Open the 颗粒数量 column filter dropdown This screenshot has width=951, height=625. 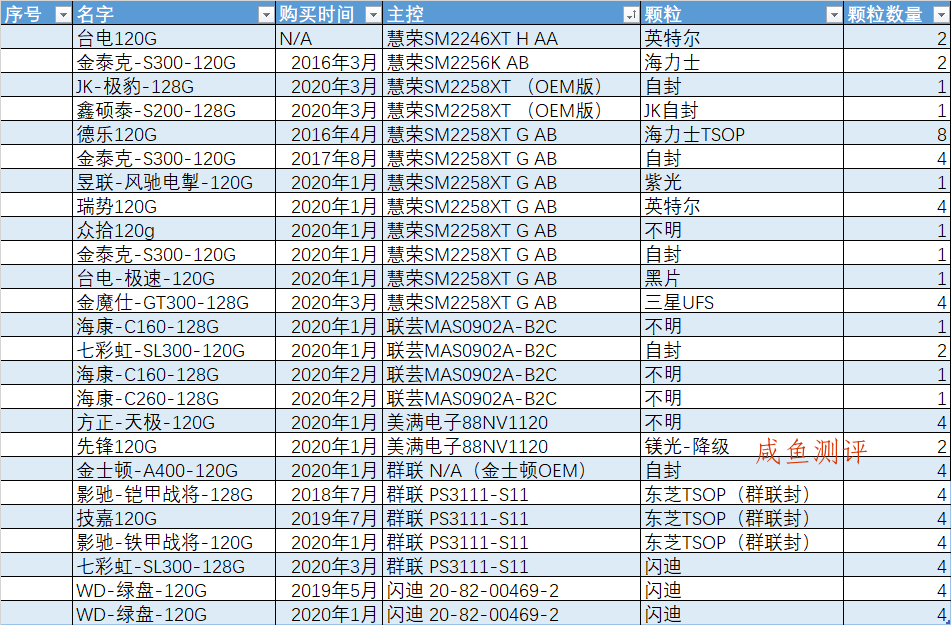942,15
